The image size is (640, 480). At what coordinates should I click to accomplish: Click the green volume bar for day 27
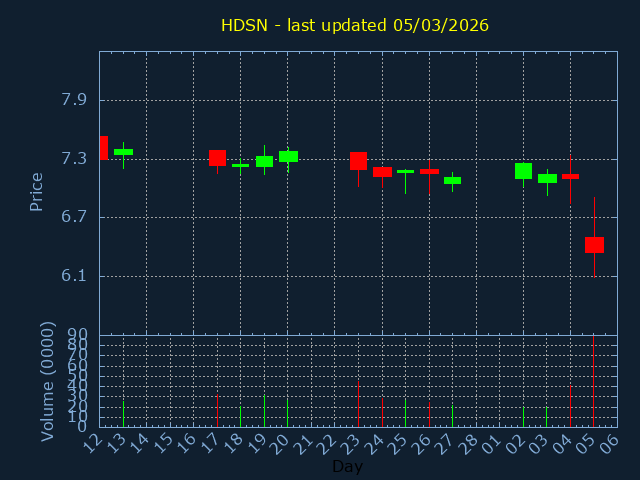click(x=452, y=416)
